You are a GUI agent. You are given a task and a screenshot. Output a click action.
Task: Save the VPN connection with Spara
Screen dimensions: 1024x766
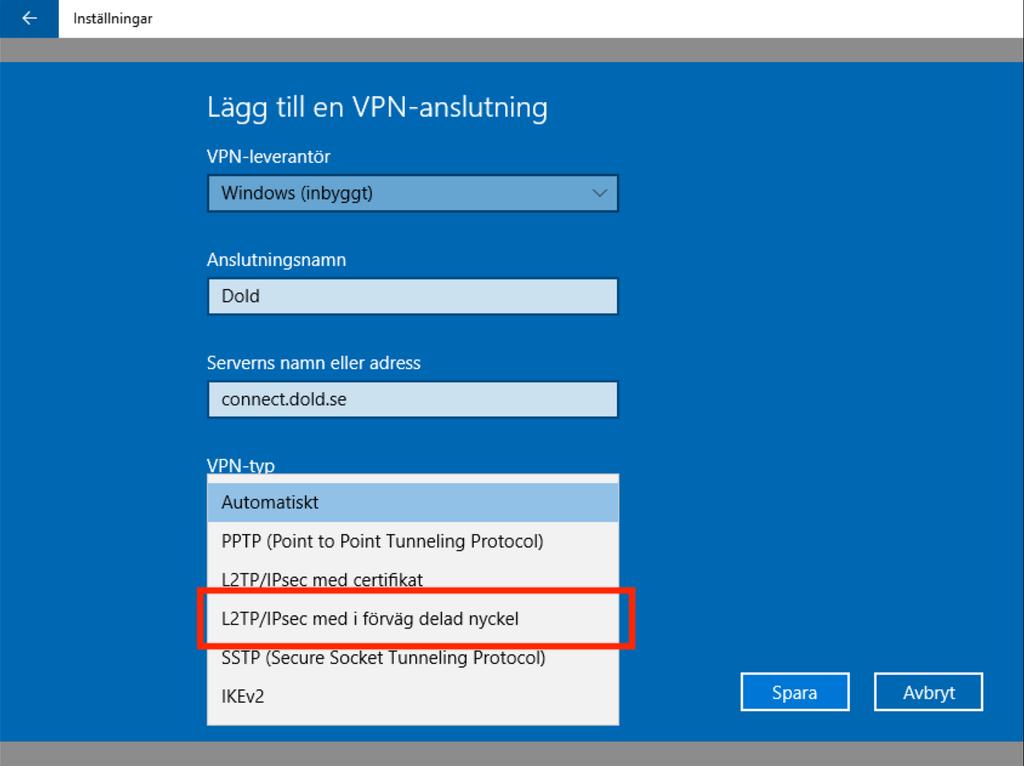click(795, 692)
